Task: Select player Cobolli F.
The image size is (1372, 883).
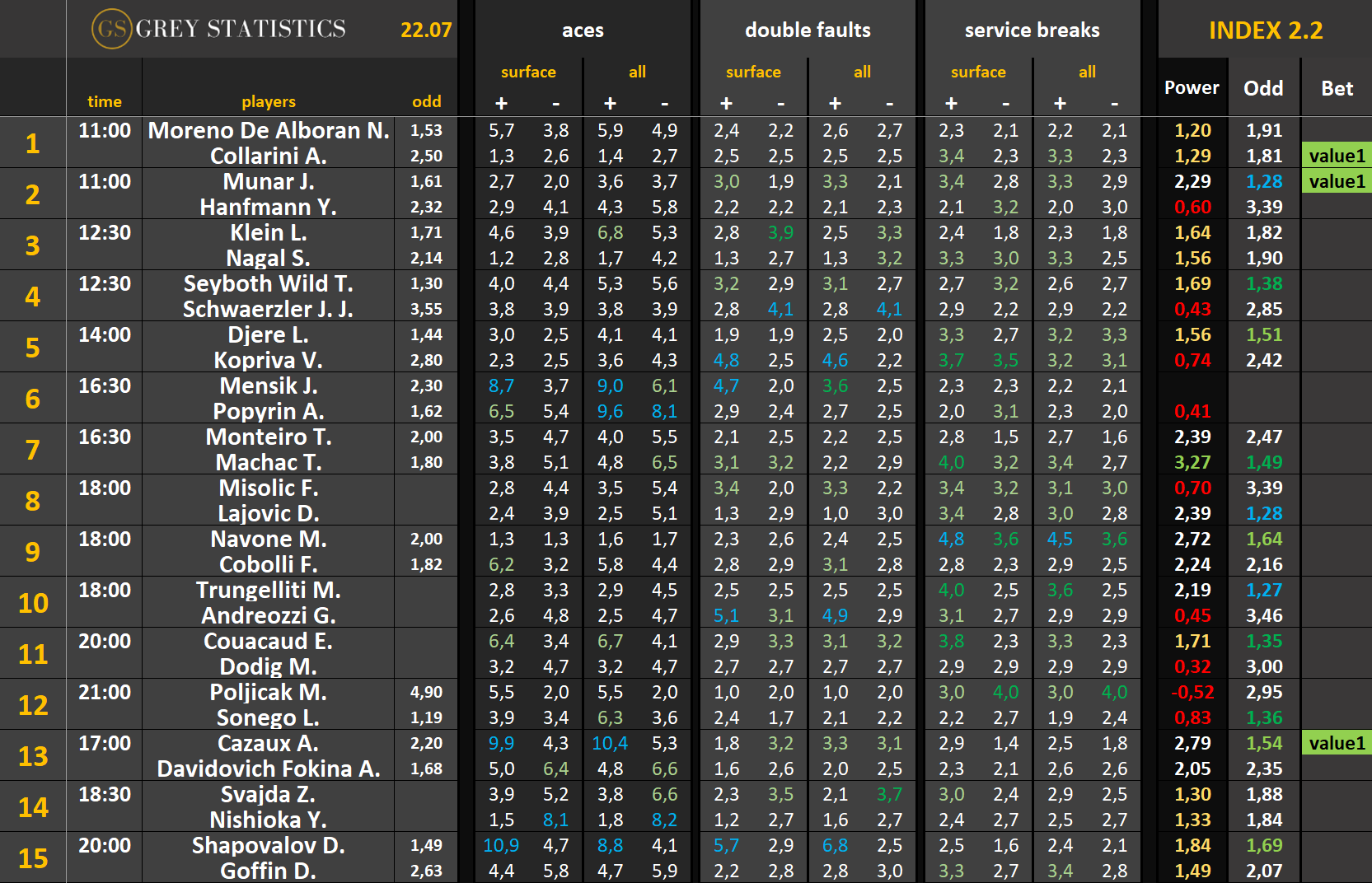Action: point(269,564)
